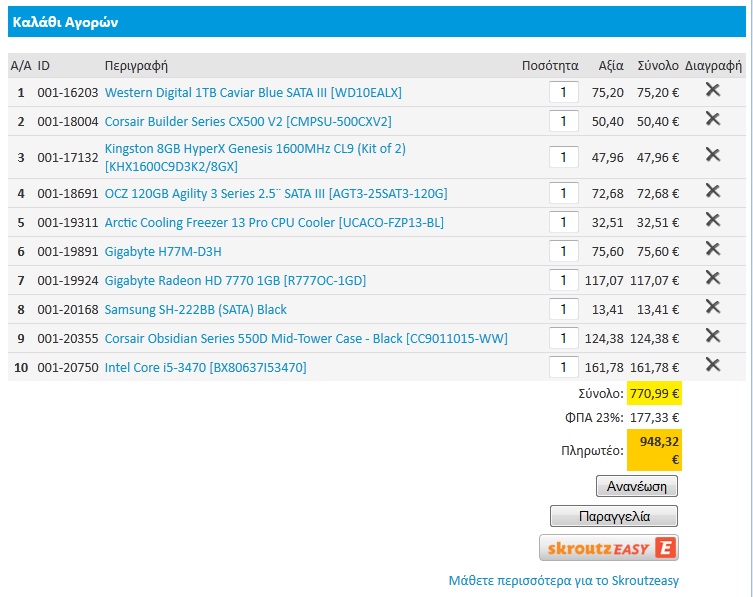Open Samsung SH-222BB (SATA) Black link
The width and height of the screenshot is (753, 597).
click(x=195, y=309)
